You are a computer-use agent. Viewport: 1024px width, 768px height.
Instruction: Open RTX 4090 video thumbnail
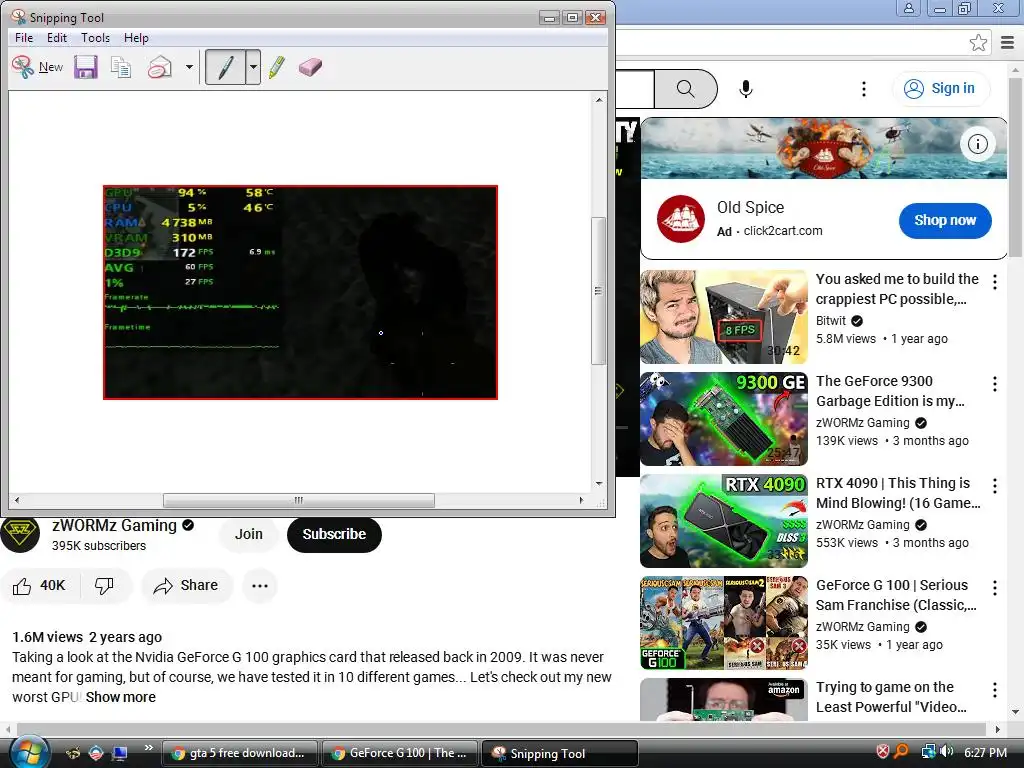724,520
